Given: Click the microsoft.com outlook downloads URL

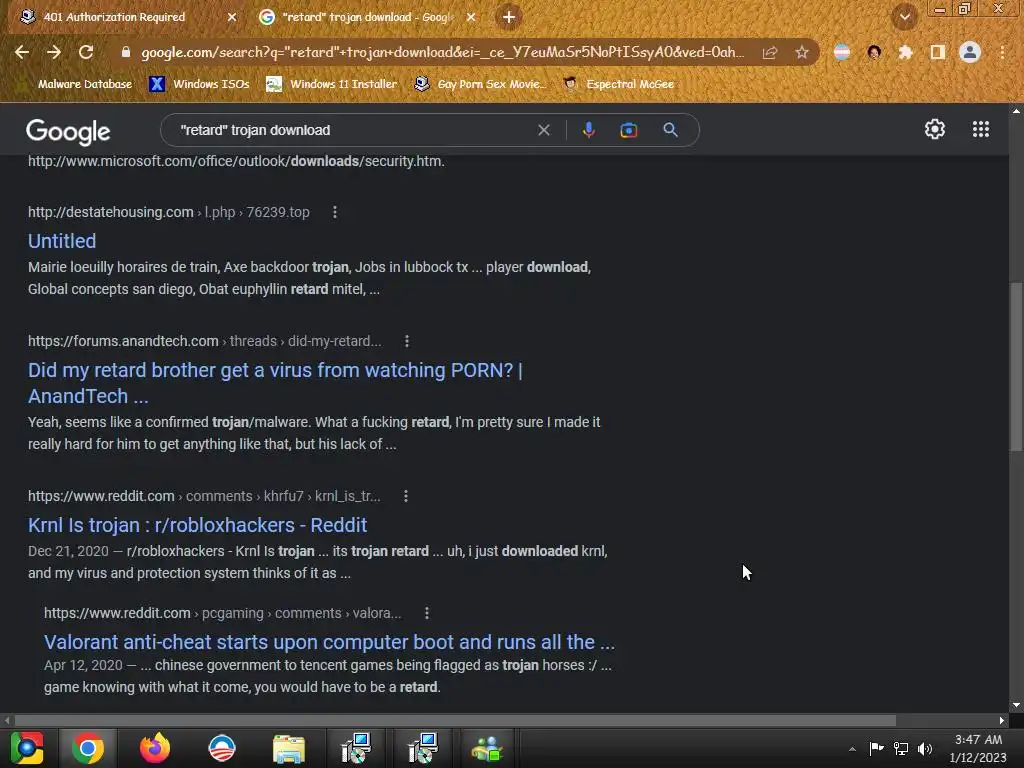Looking at the screenshot, I should (x=236, y=161).
